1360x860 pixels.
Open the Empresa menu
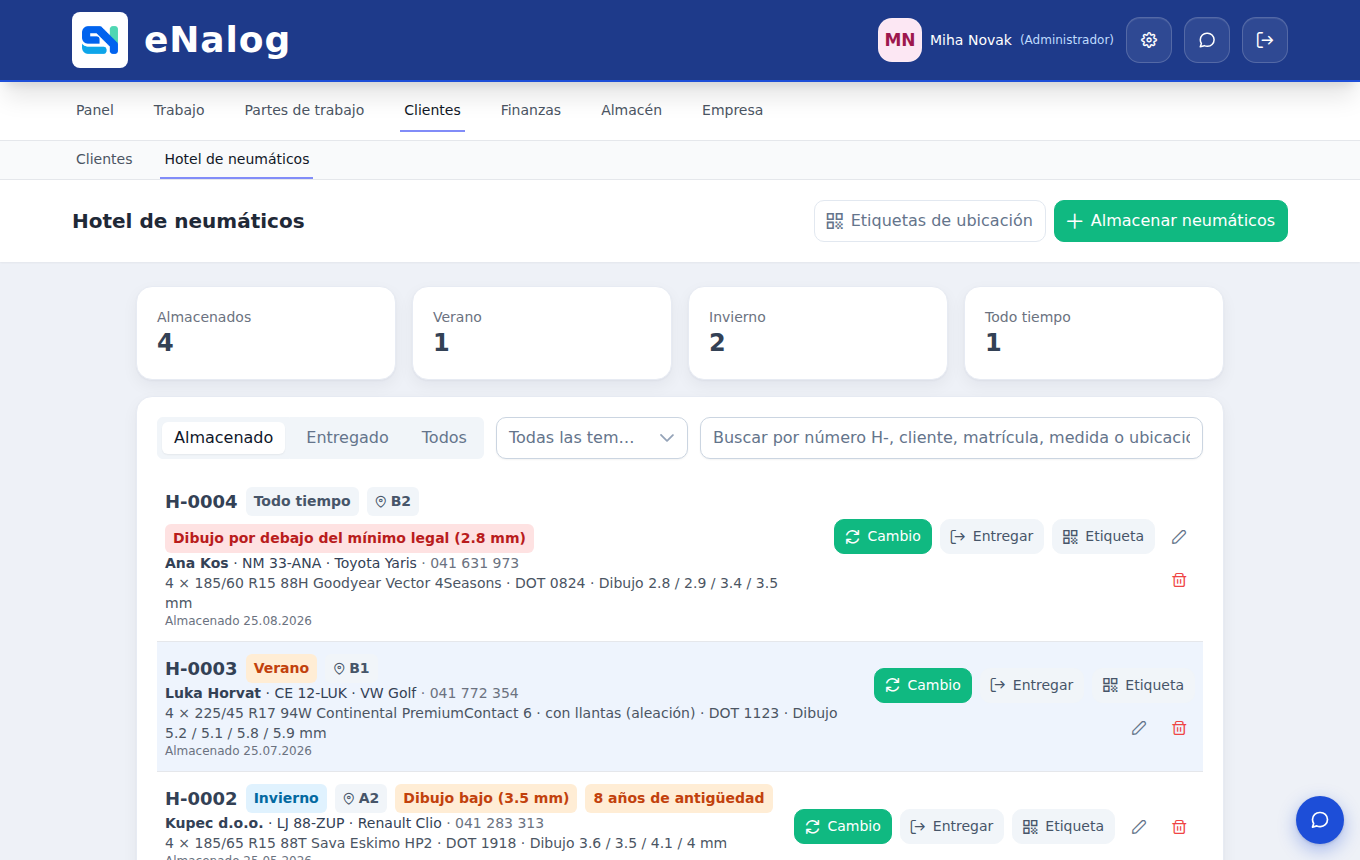point(732,110)
